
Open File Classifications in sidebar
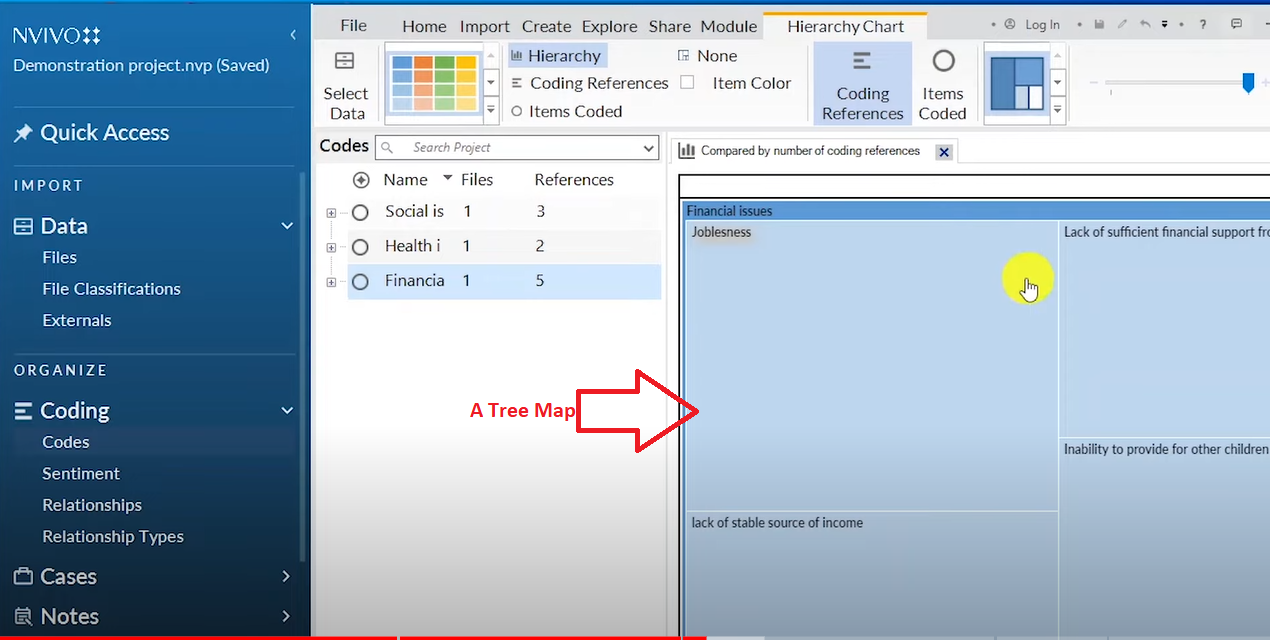click(x=111, y=289)
